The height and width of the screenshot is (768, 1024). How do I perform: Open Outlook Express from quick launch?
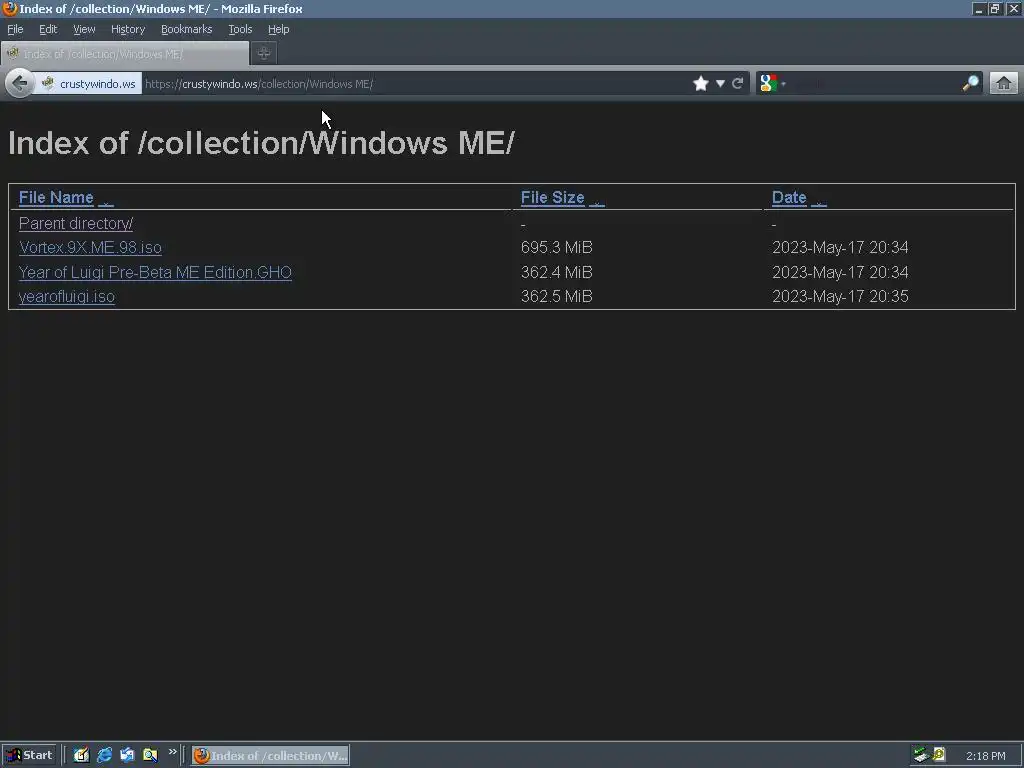point(127,755)
